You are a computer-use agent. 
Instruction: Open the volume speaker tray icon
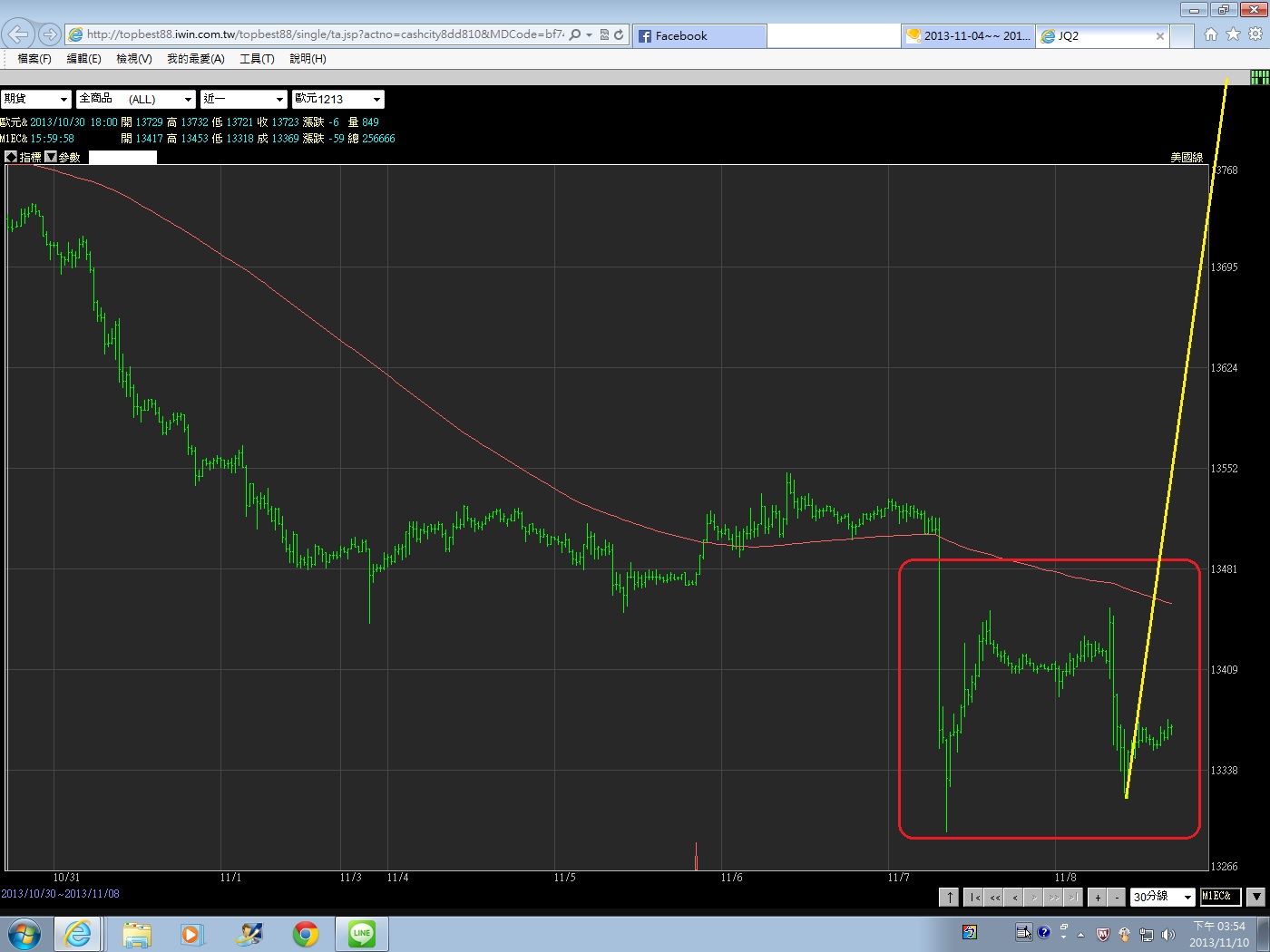pos(1168,934)
